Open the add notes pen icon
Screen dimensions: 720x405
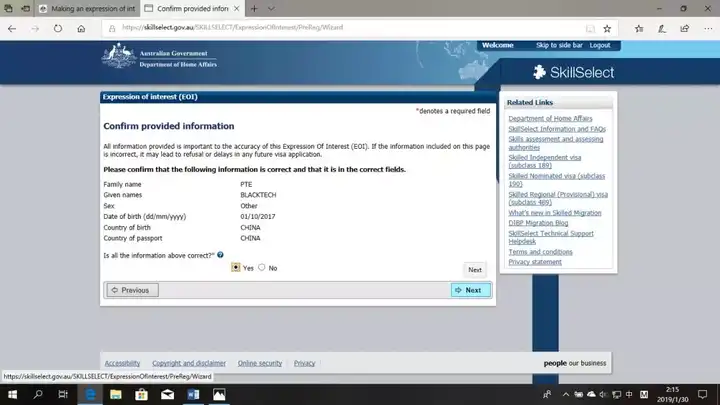point(662,28)
